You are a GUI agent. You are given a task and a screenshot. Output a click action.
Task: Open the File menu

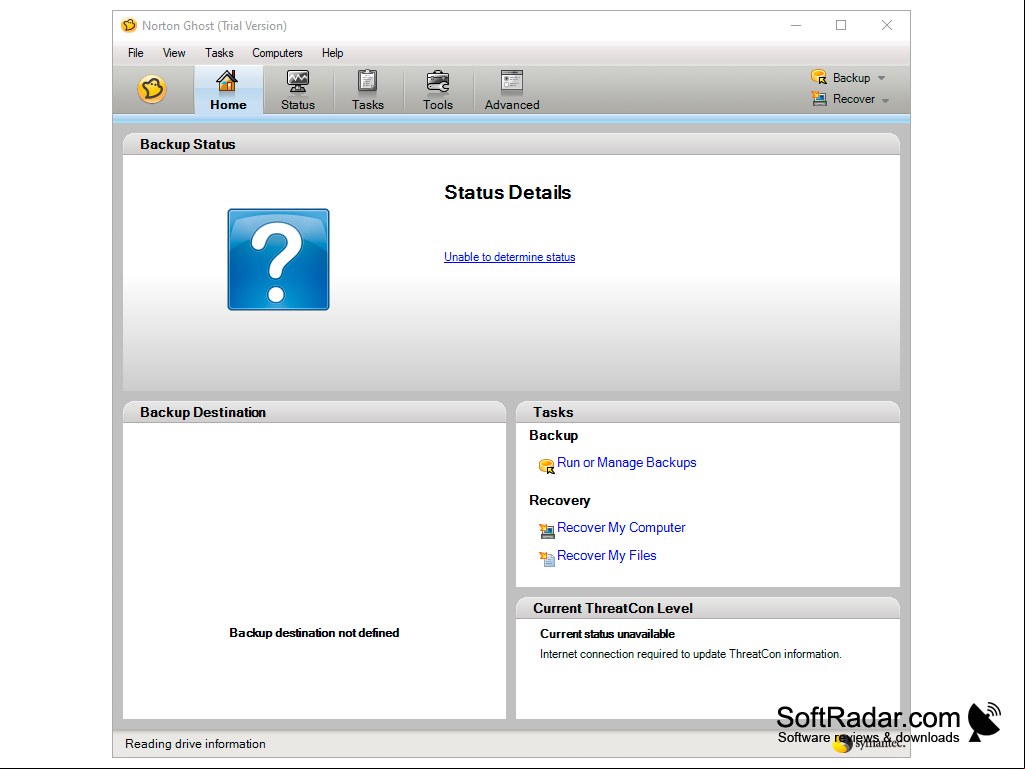[135, 53]
